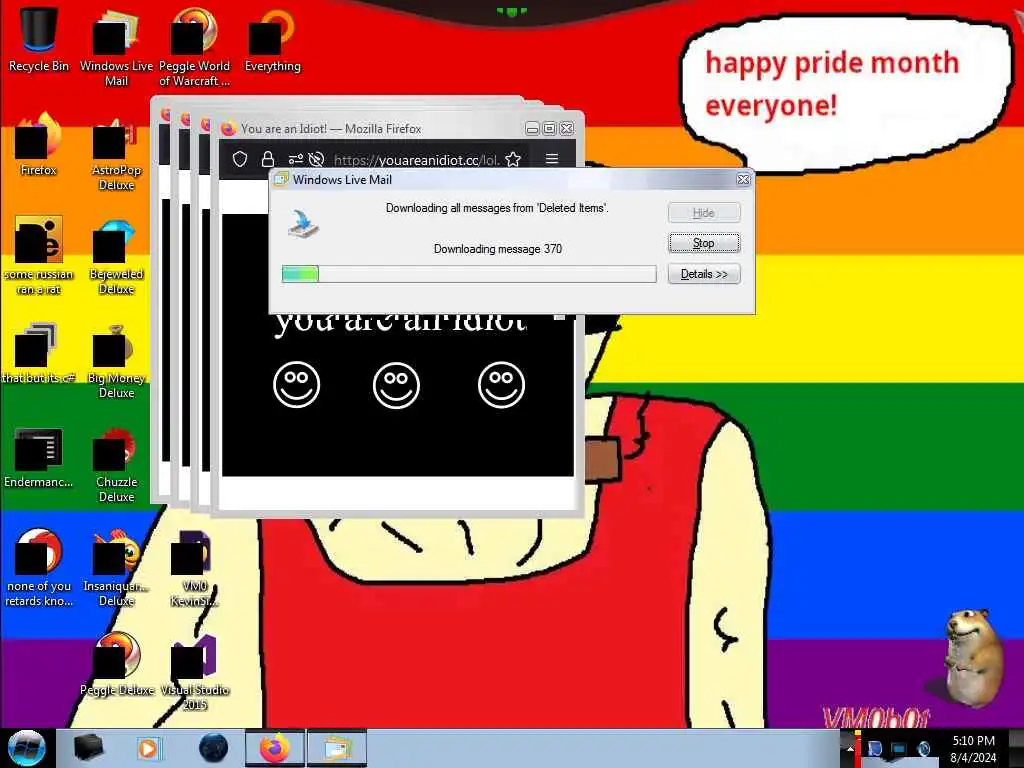Open the Everything desktop shortcut
This screenshot has height=768, width=1024.
(272, 39)
